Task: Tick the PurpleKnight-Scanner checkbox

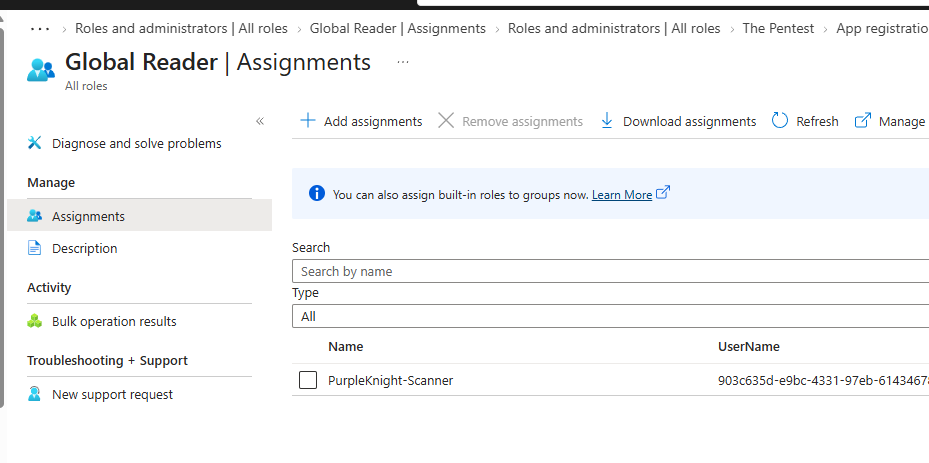Action: coord(308,380)
